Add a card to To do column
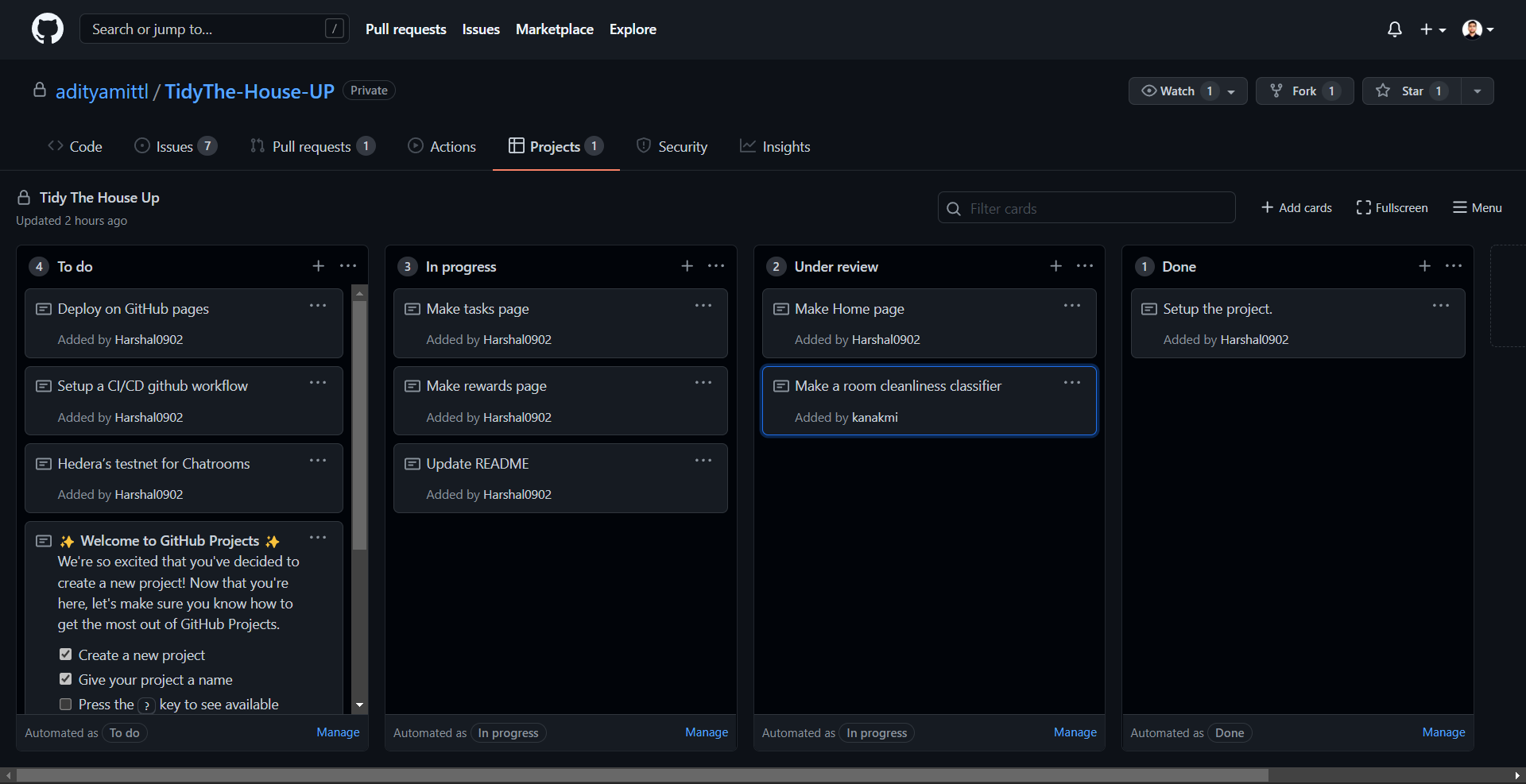1526x784 pixels. 319,266
